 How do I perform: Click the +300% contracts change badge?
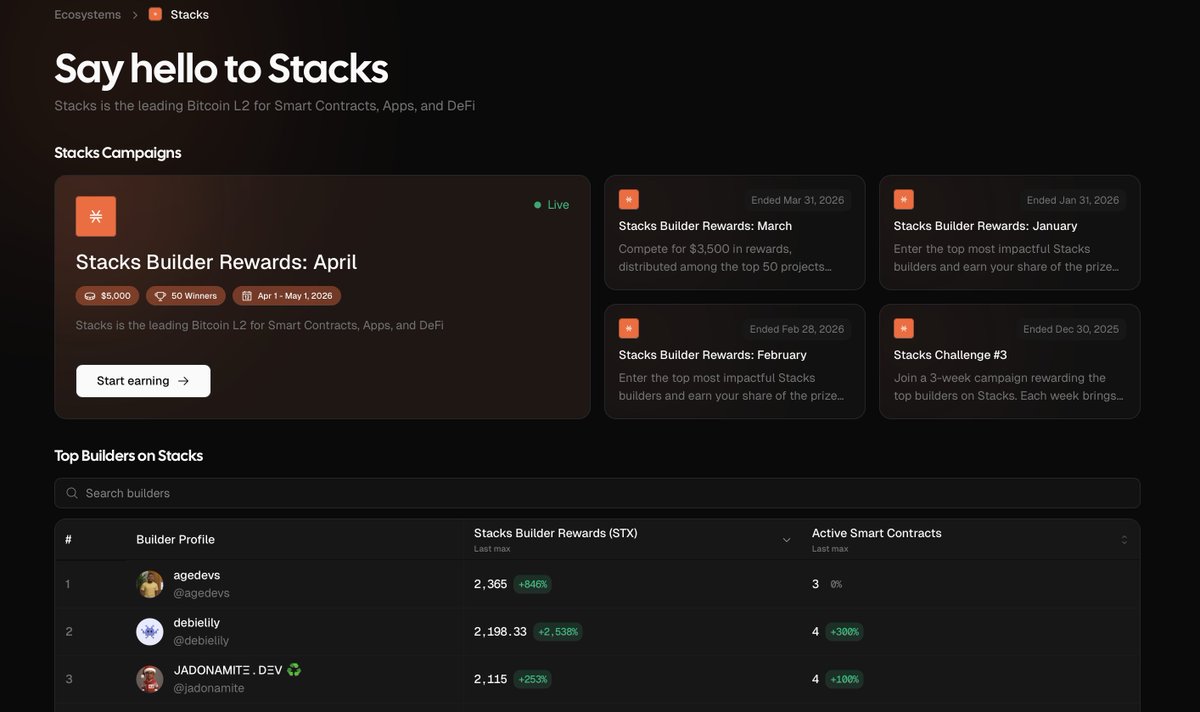click(x=844, y=632)
